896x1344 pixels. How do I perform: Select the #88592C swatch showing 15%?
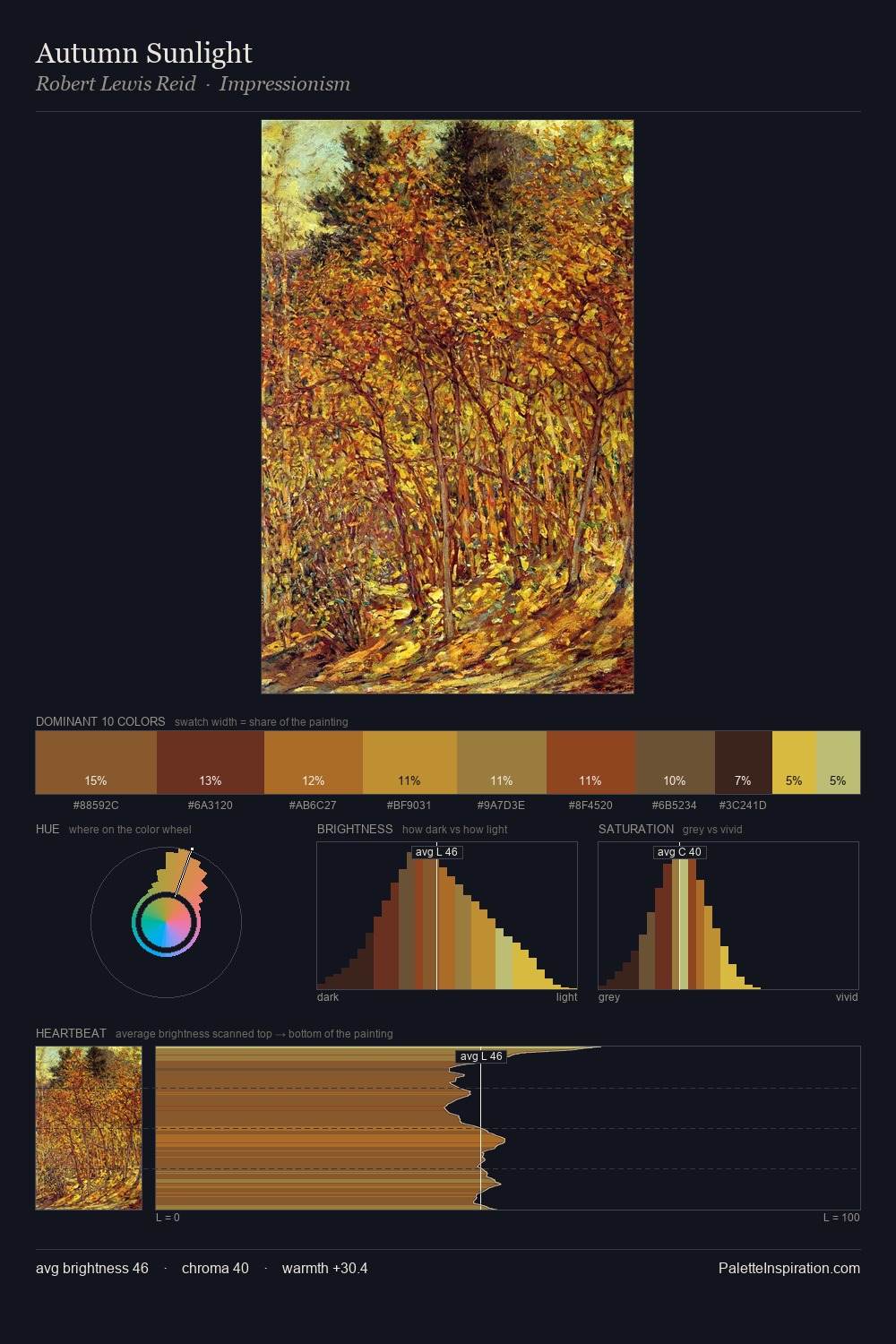point(96,762)
